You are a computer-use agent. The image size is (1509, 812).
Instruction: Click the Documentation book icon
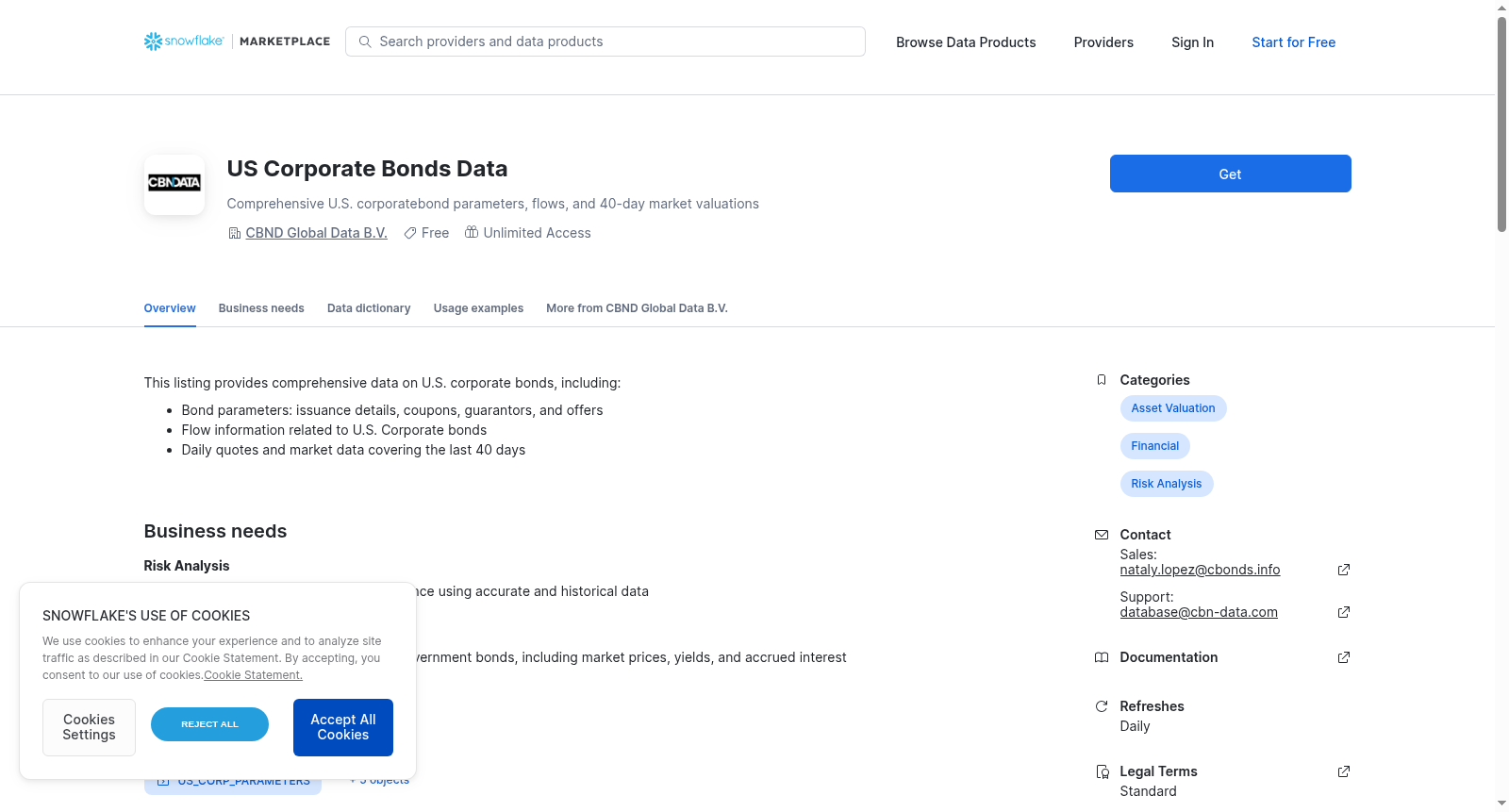pyautogui.click(x=1102, y=657)
